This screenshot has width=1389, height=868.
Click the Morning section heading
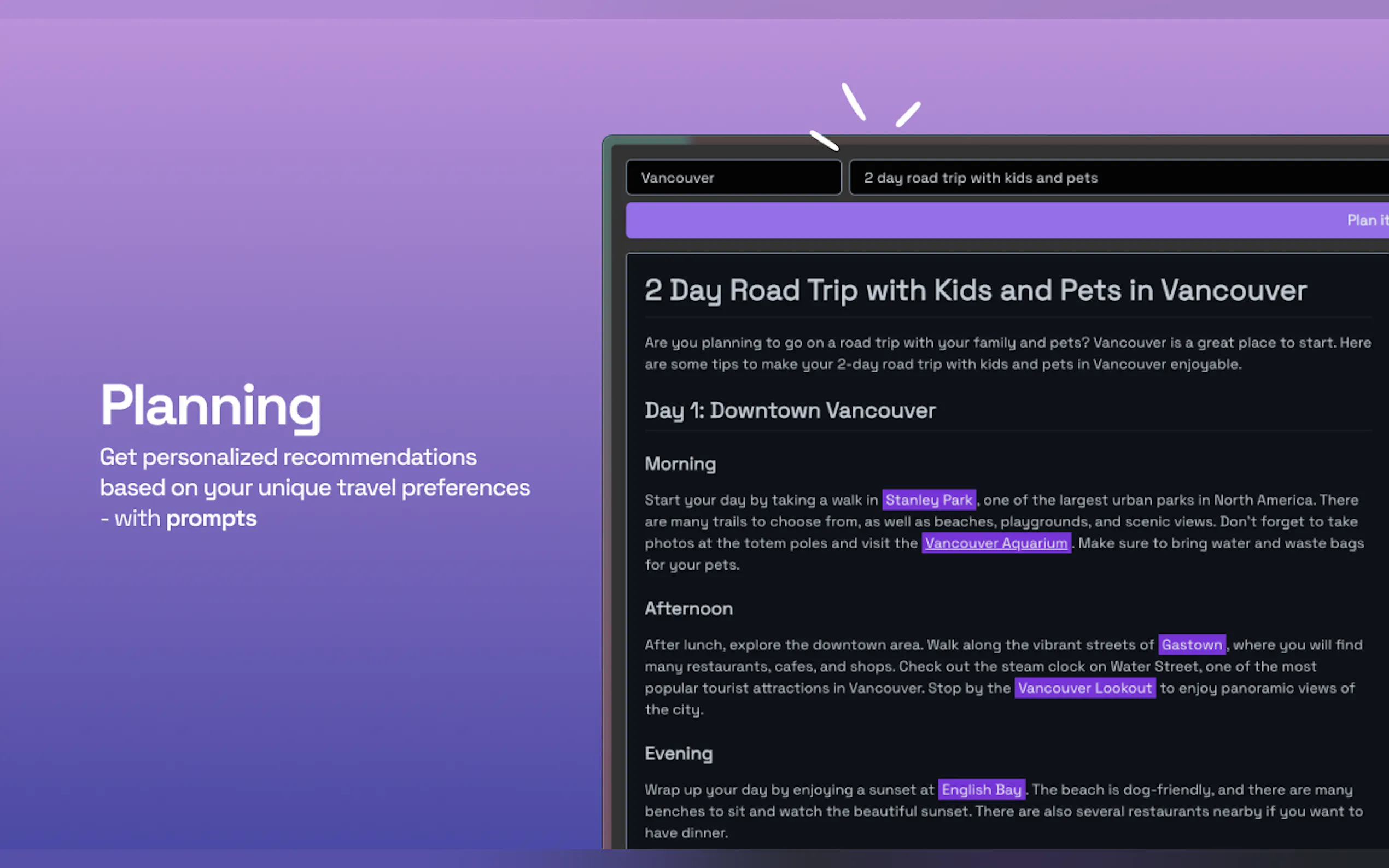point(680,464)
